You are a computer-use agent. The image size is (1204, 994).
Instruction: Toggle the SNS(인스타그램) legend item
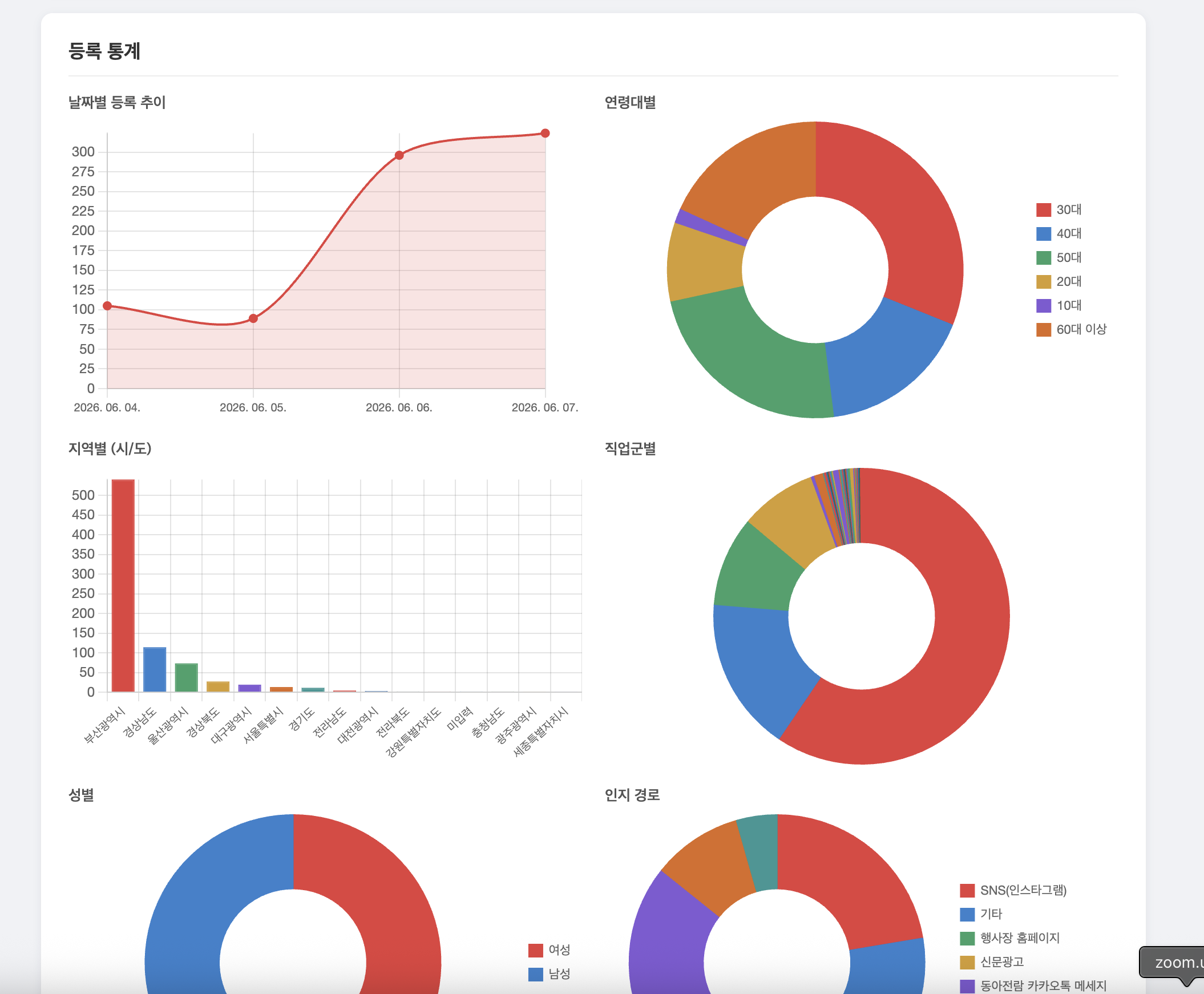pyautogui.click(x=1013, y=890)
